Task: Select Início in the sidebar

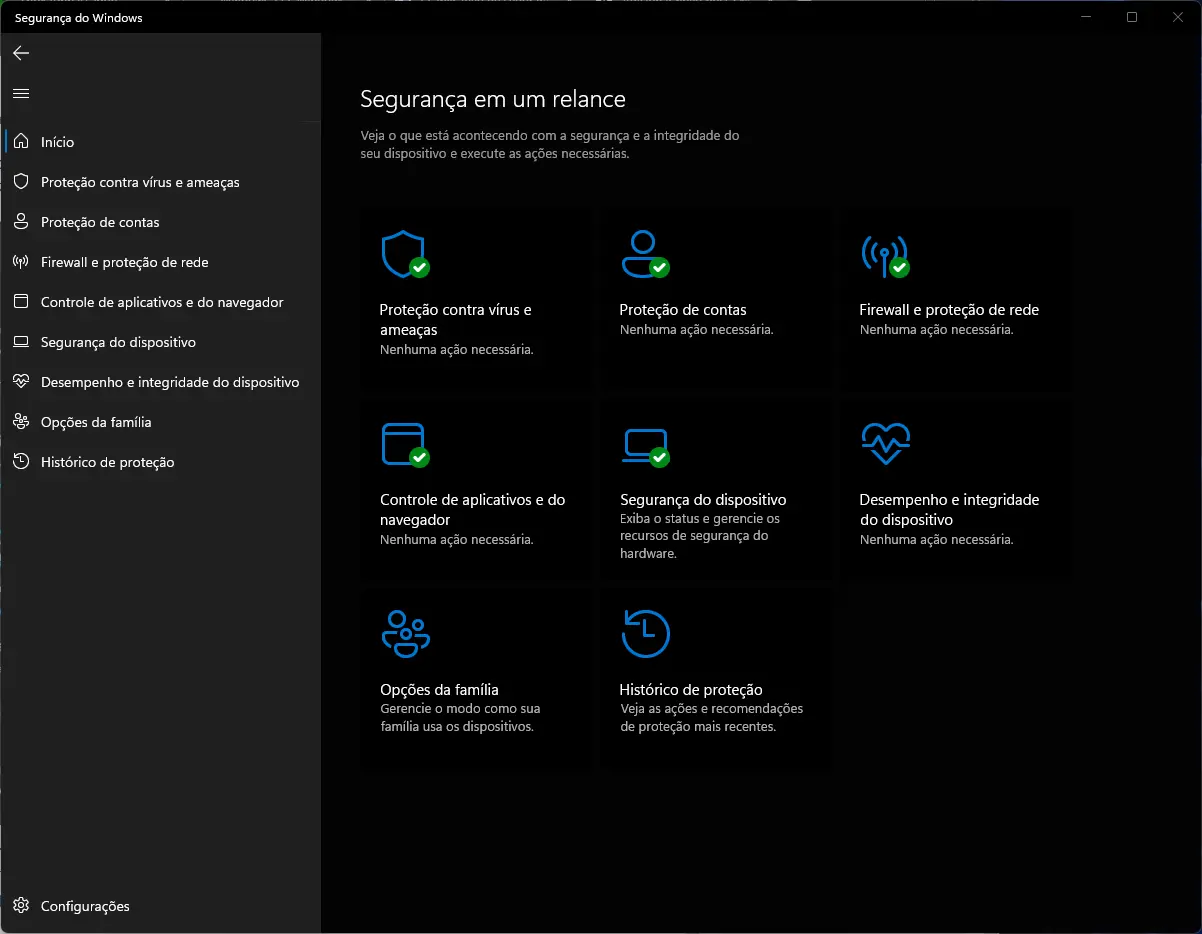Action: 57,142
